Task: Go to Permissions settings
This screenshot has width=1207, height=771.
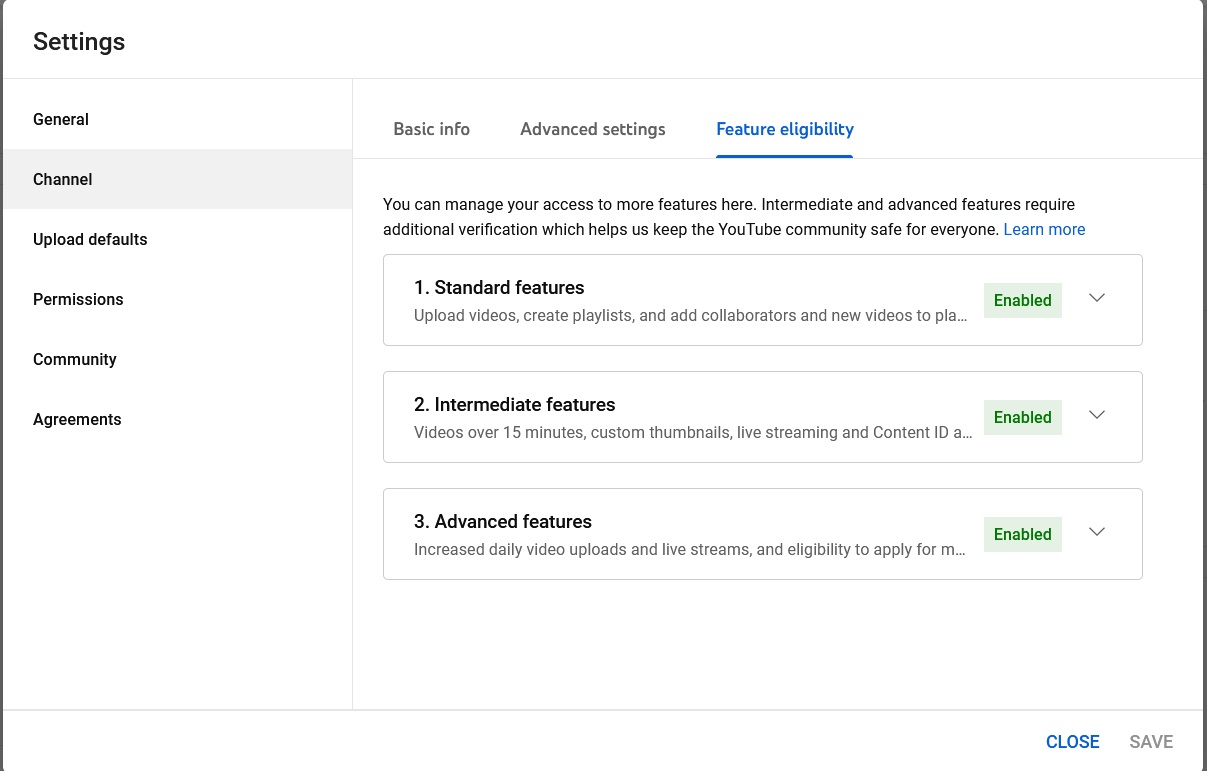Action: tap(177, 299)
